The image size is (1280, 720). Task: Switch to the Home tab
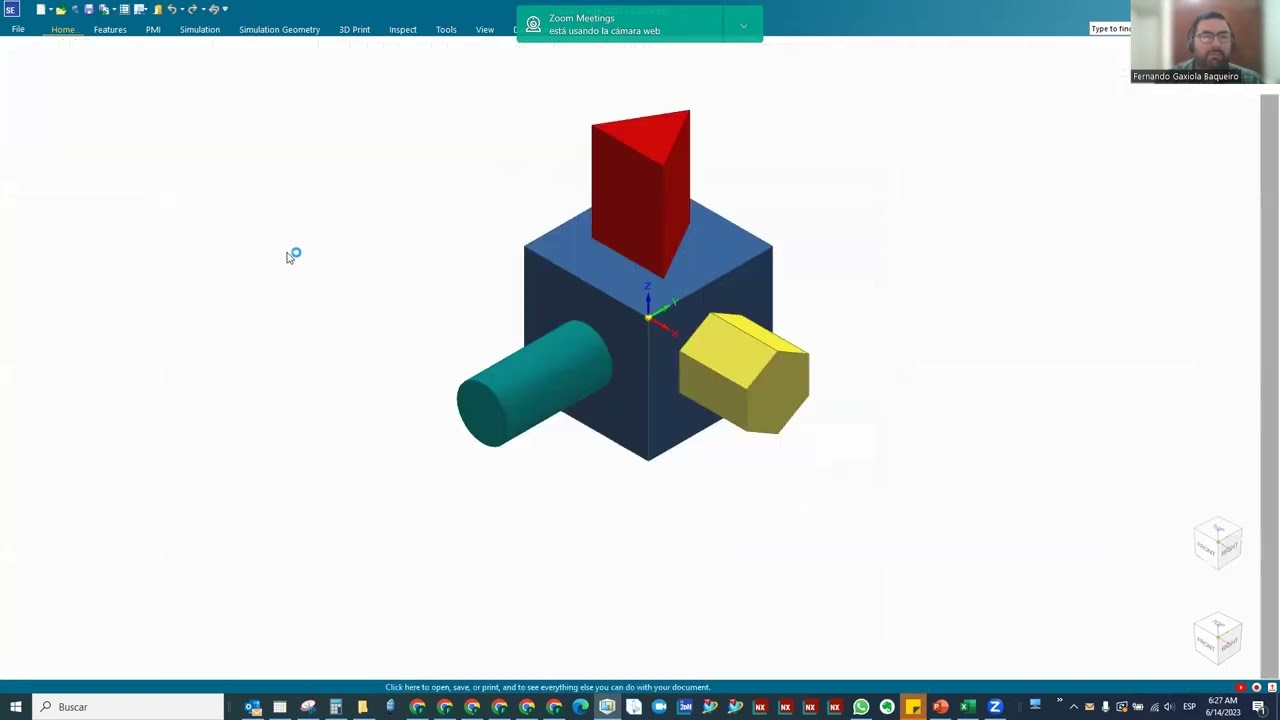(62, 30)
